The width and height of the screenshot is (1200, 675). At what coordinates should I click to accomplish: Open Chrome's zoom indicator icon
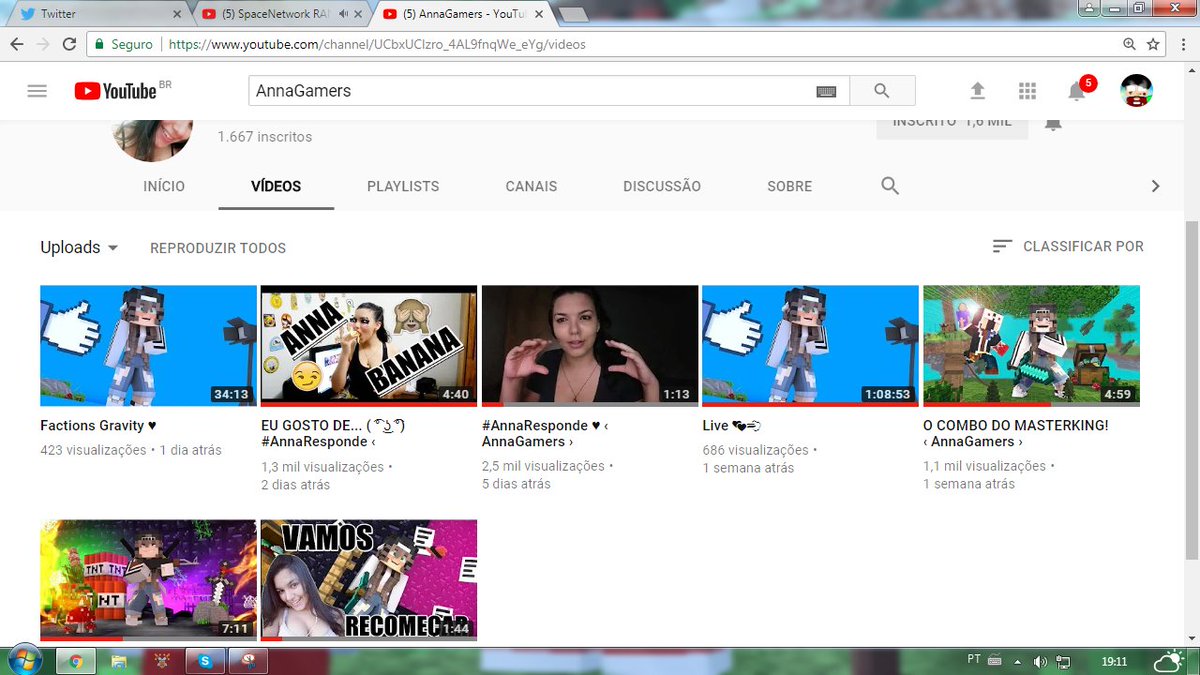tap(1129, 44)
